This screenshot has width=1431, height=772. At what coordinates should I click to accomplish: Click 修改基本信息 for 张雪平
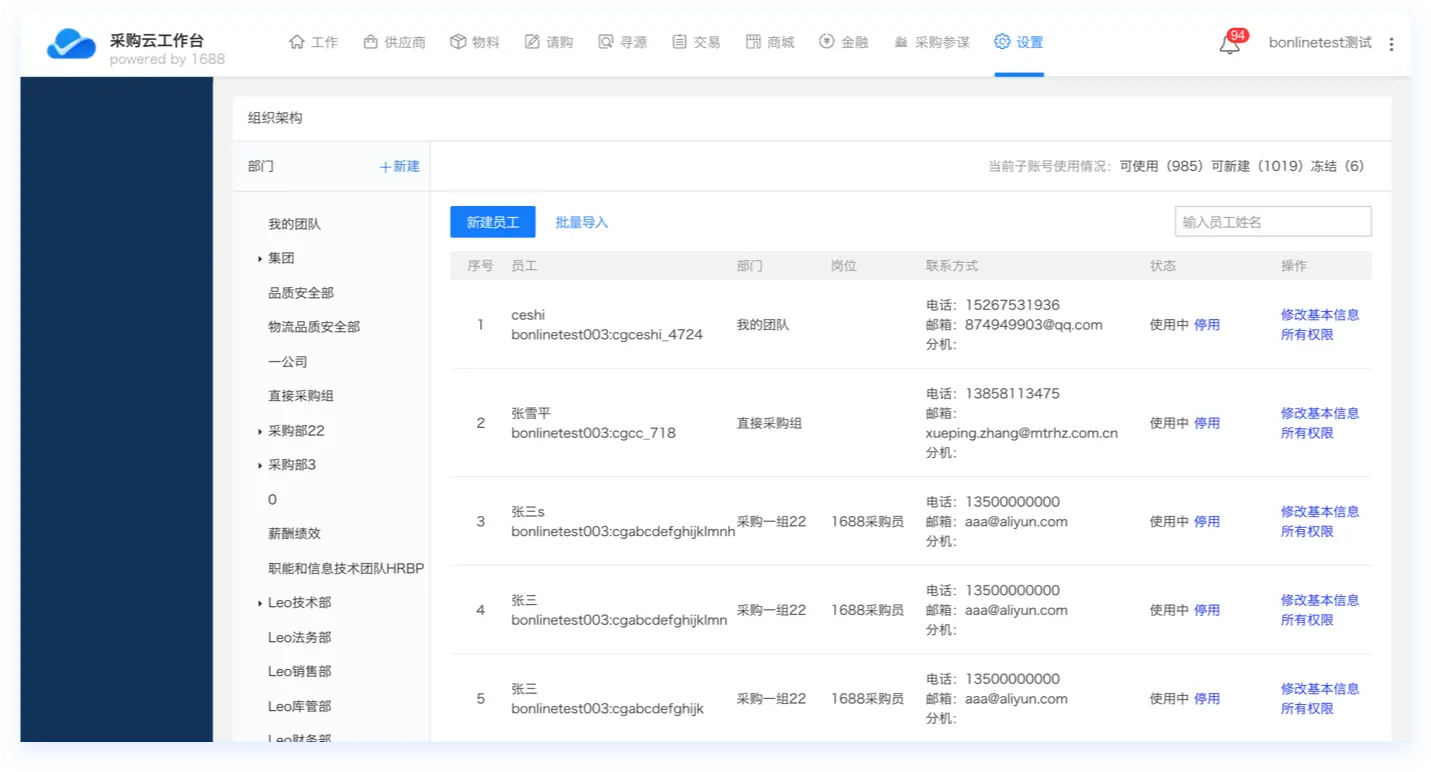[x=1320, y=413]
